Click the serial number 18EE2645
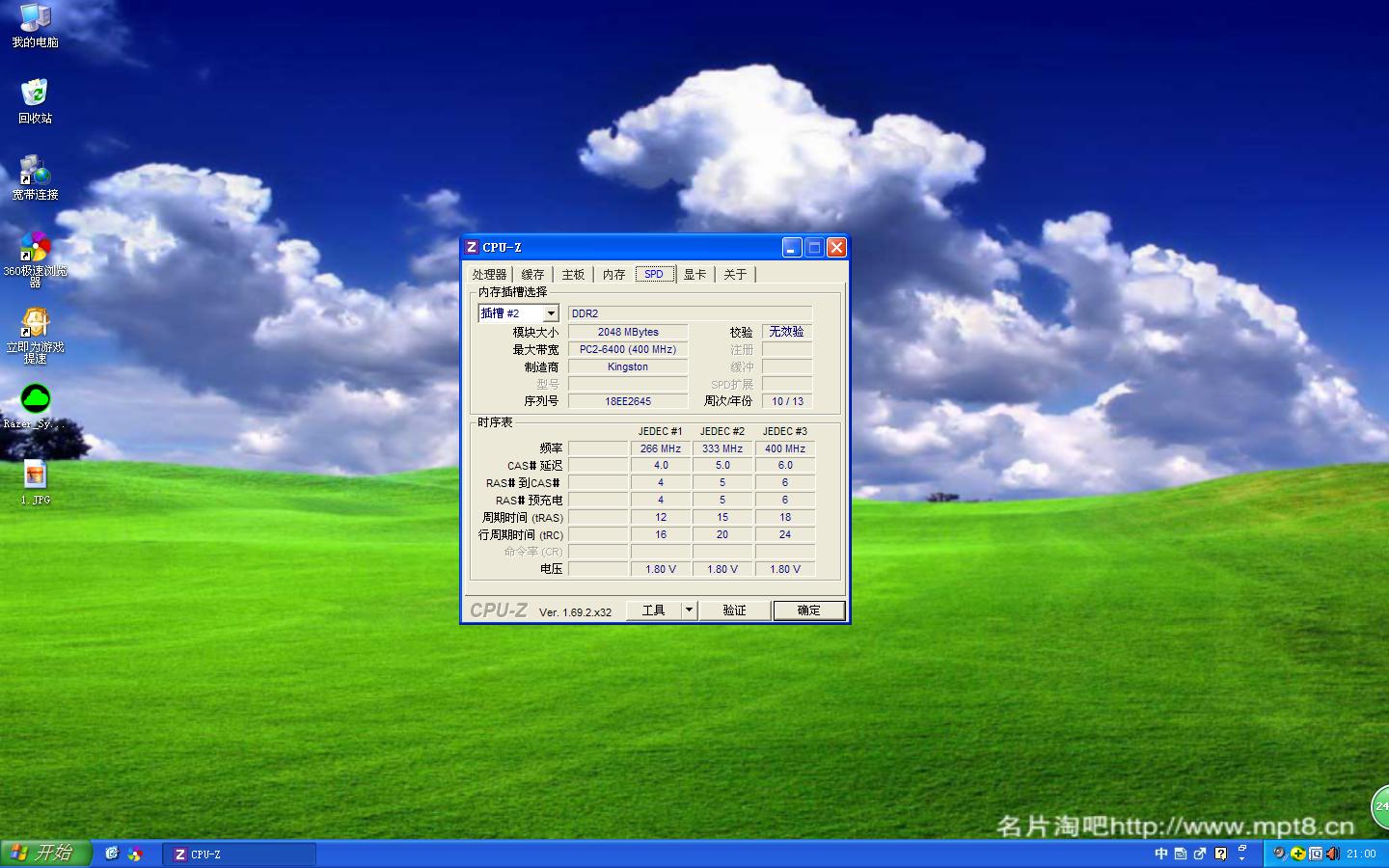 [x=628, y=401]
